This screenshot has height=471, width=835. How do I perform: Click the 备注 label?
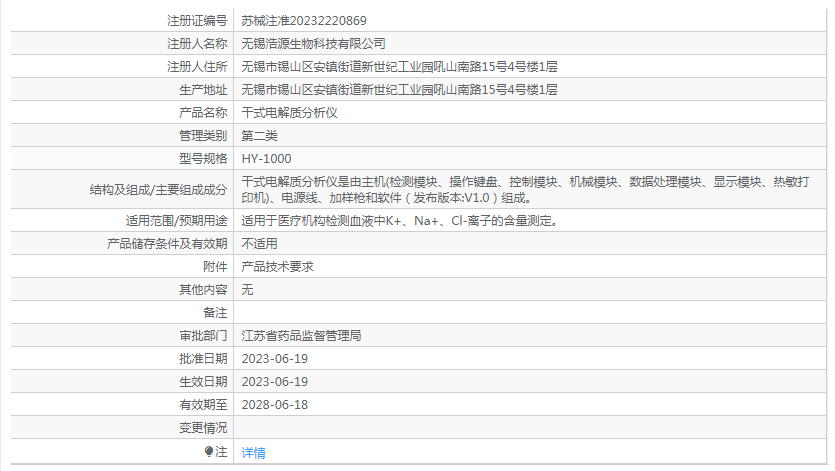pos(215,313)
